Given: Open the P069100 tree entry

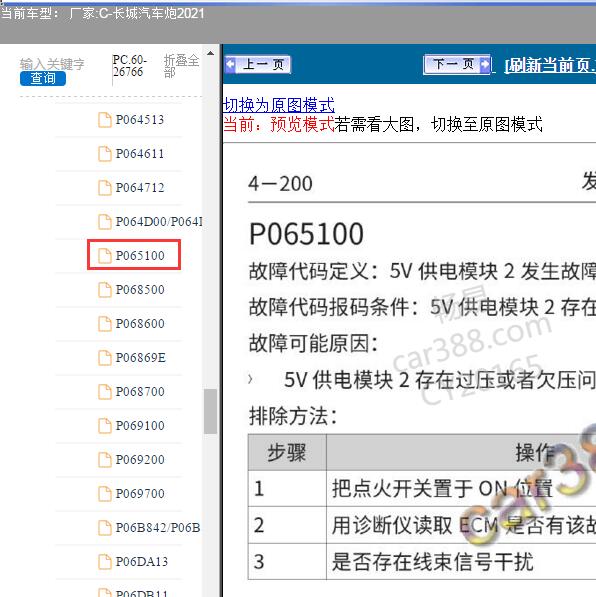Looking at the screenshot, I should click(140, 426).
